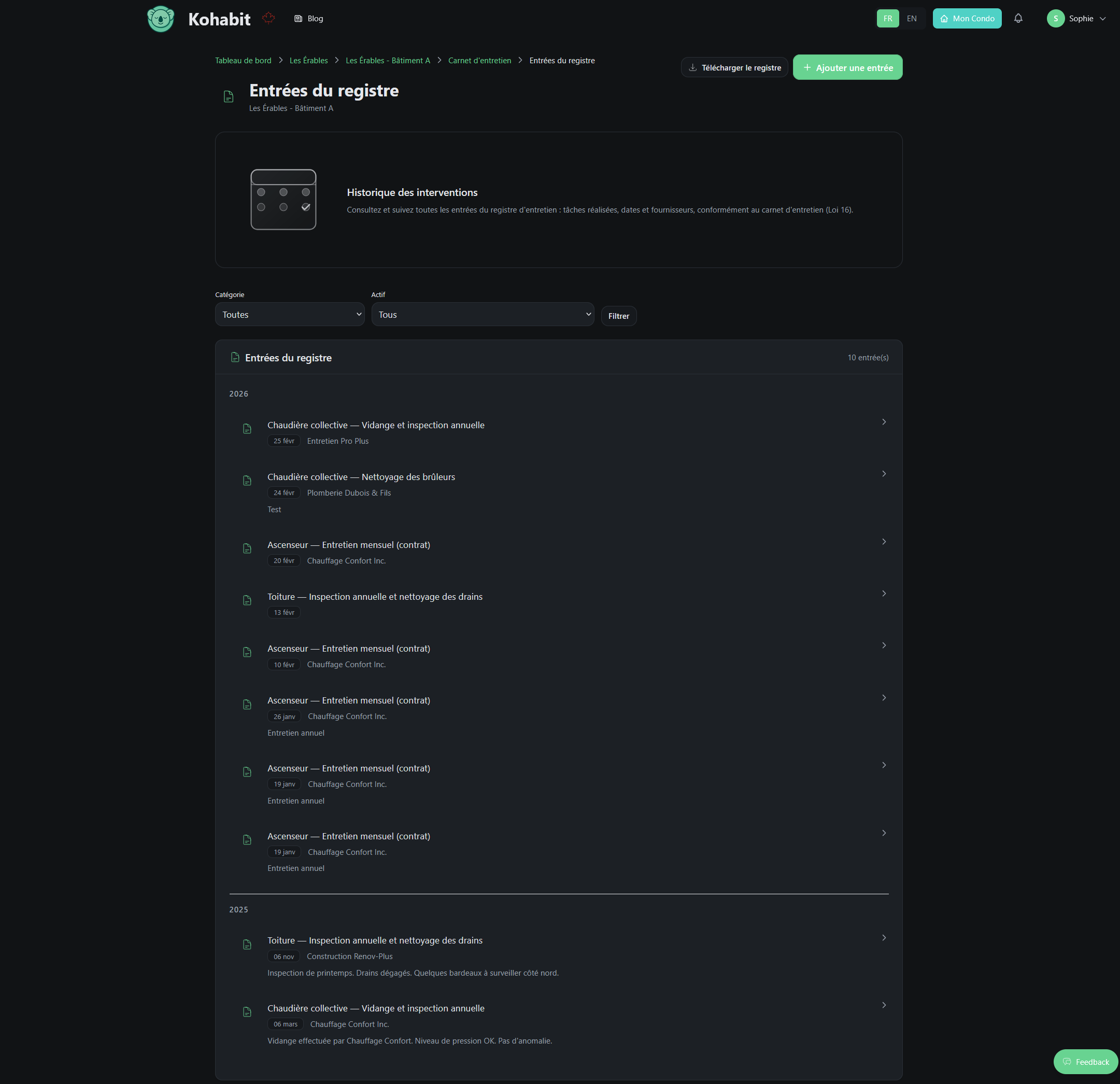Switch language to FR
This screenshot has width=1120, height=1084.
[x=887, y=18]
